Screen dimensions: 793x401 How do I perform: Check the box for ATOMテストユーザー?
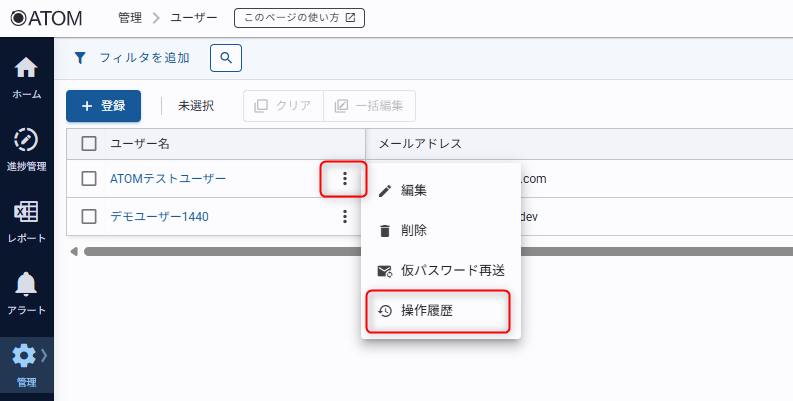(89, 179)
